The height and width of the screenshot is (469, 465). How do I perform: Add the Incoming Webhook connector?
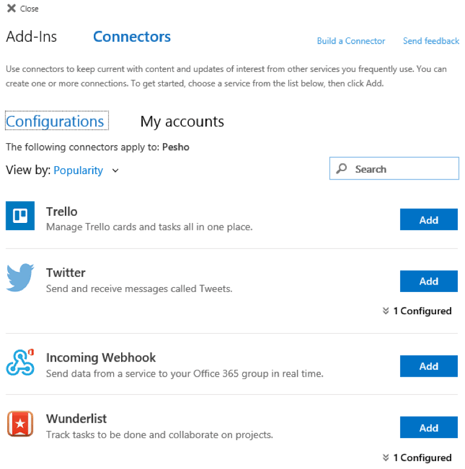click(x=429, y=366)
